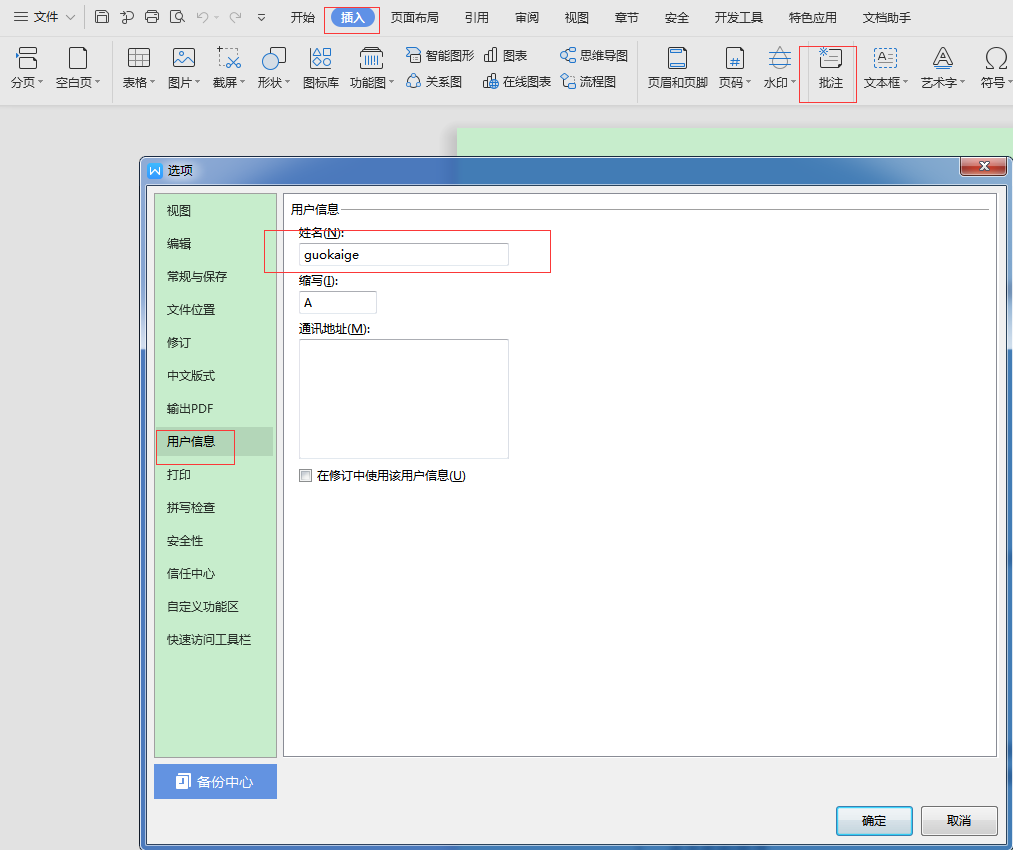Switch to the 特色应用 tab

pos(813,17)
